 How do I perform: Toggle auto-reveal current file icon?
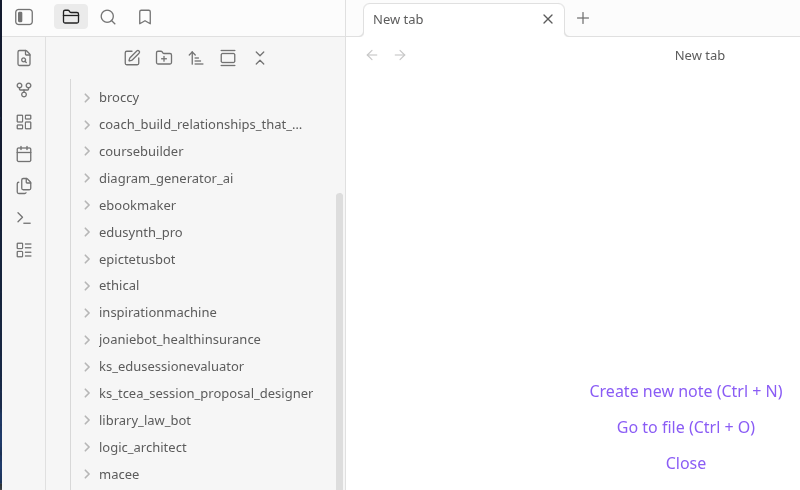tap(228, 58)
